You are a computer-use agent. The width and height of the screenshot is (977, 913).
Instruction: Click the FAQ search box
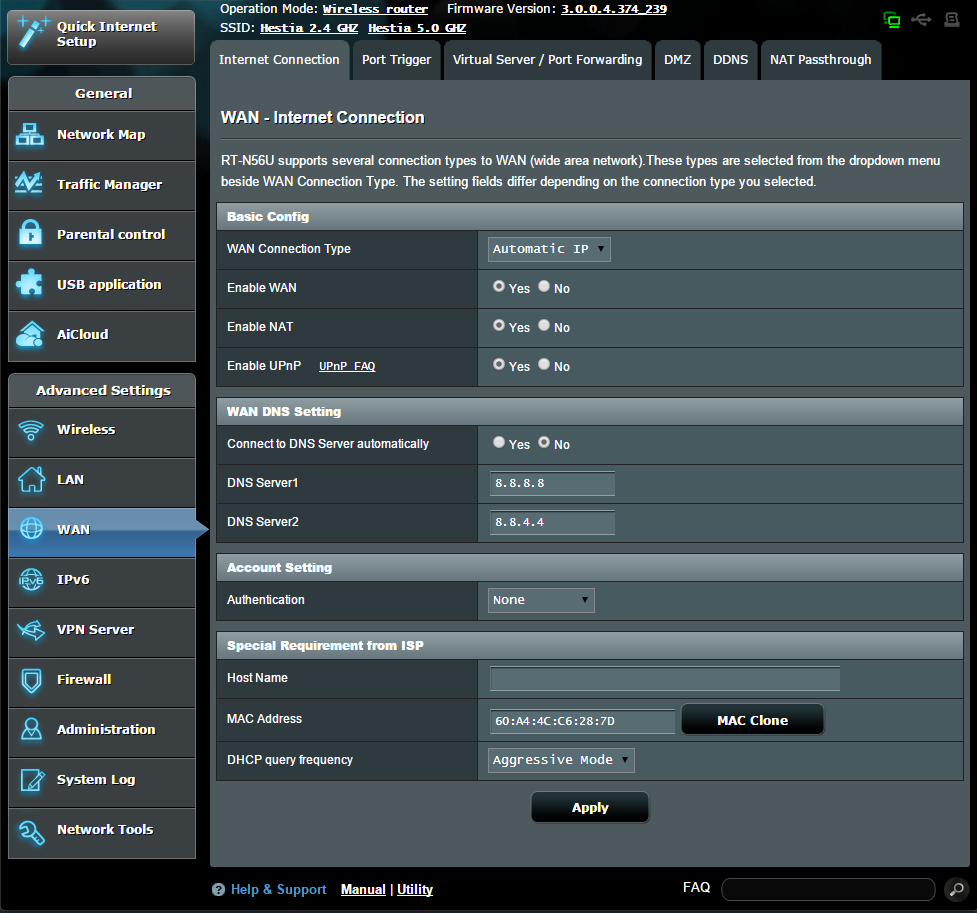click(828, 889)
